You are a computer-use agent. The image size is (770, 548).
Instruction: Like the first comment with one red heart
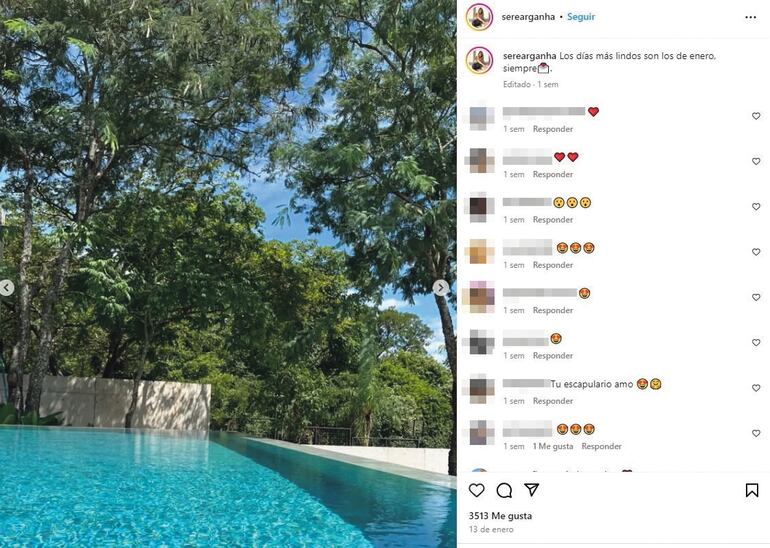click(756, 116)
